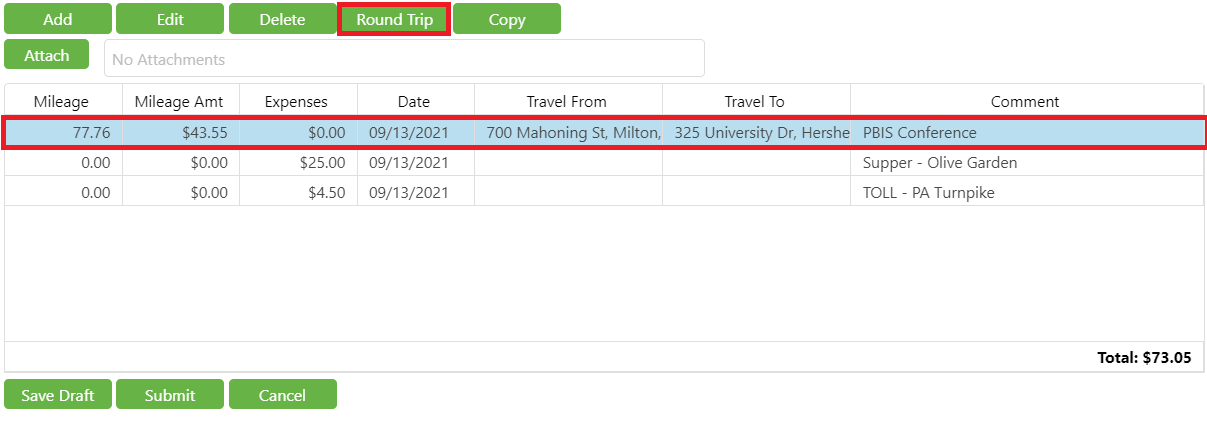Screen dimensions: 1207x423
Task: Click the Date column header
Action: click(x=414, y=101)
